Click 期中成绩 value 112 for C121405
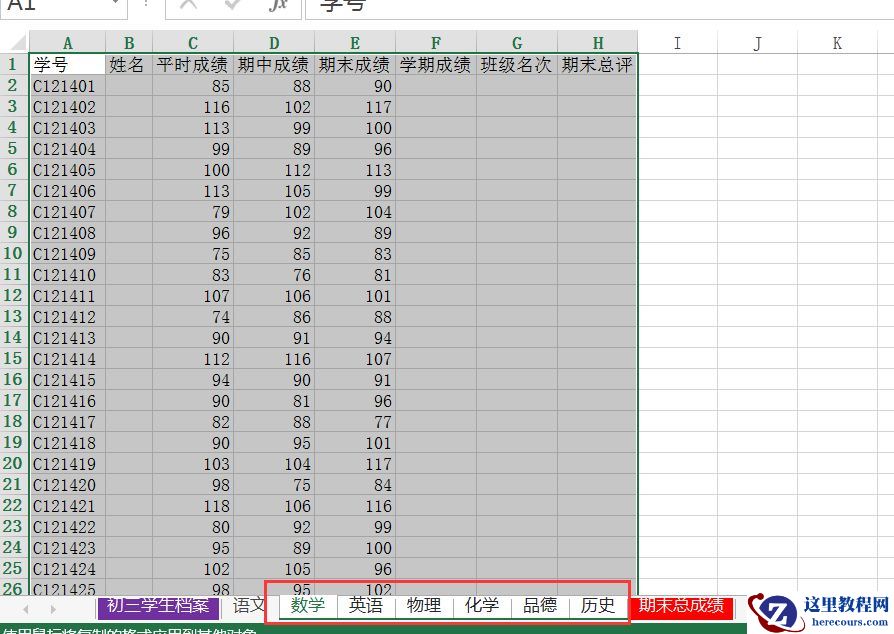The image size is (894, 634). [274, 170]
